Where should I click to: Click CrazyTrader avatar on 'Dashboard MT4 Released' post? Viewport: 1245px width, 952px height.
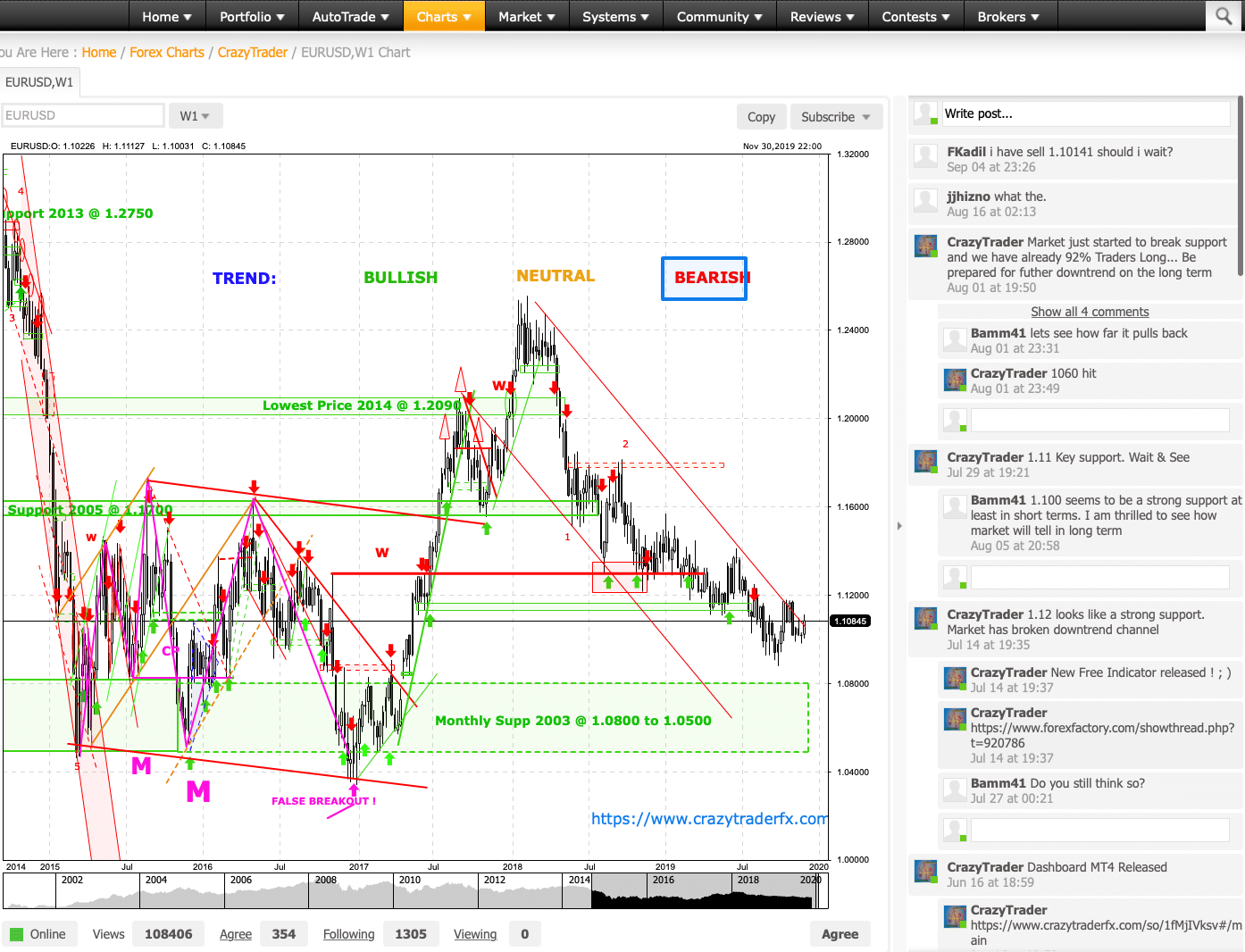[x=925, y=871]
